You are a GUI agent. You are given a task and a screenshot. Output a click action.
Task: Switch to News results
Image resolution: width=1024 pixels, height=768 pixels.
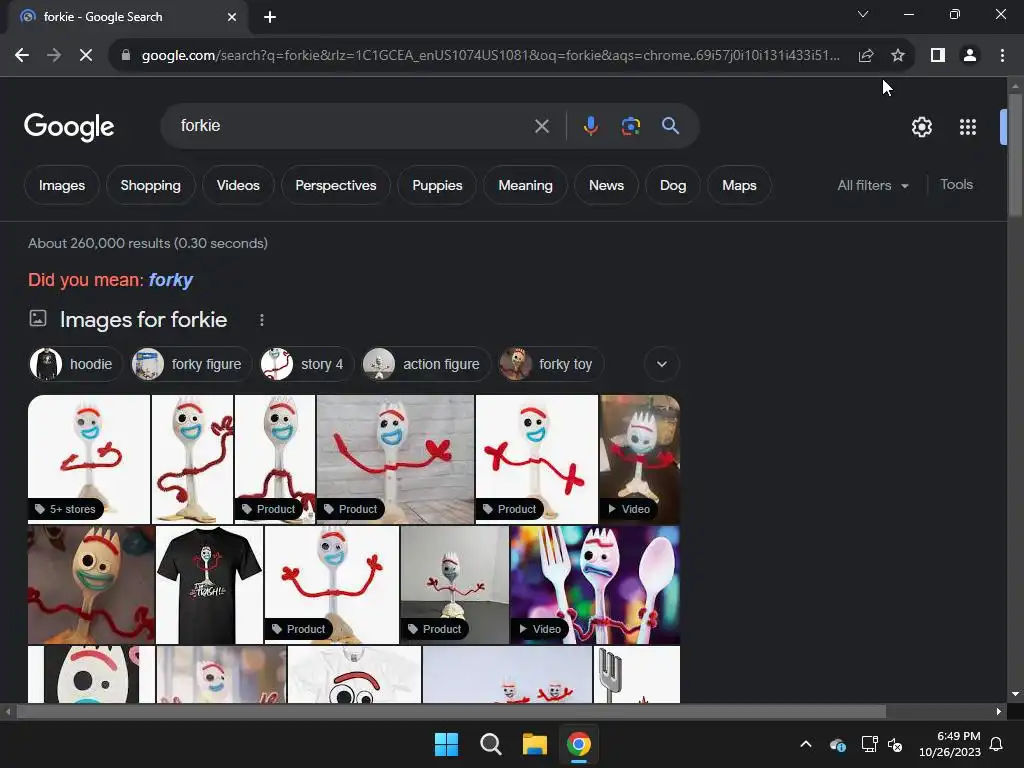click(x=606, y=185)
